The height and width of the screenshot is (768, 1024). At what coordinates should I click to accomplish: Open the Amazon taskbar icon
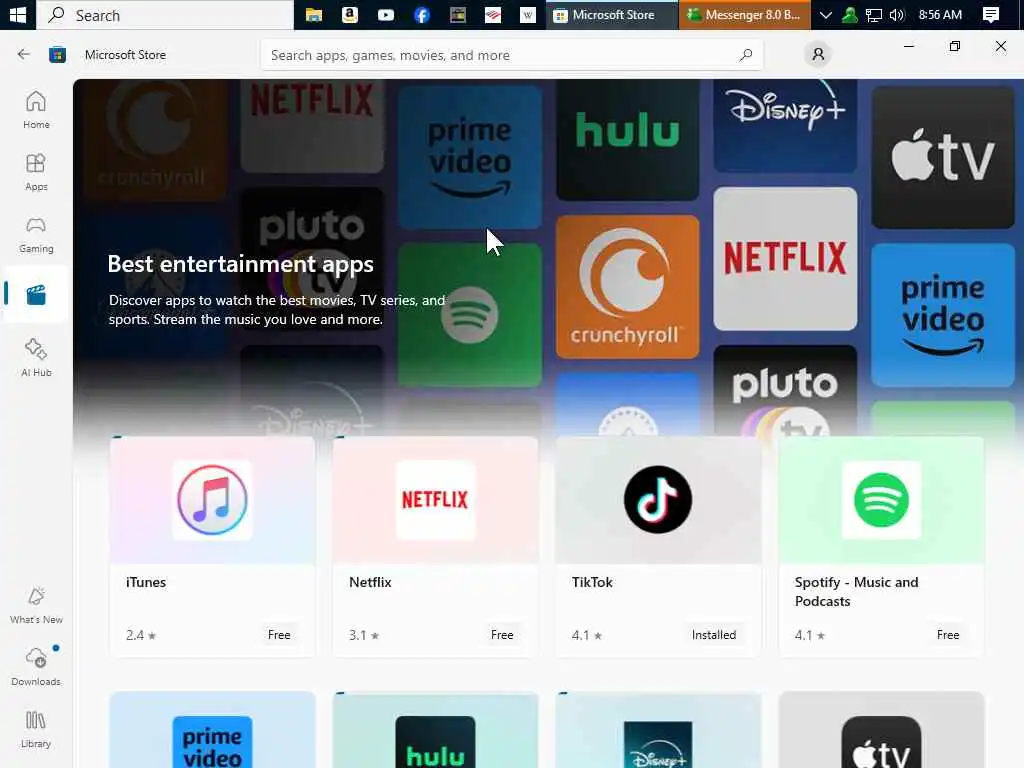[350, 14]
